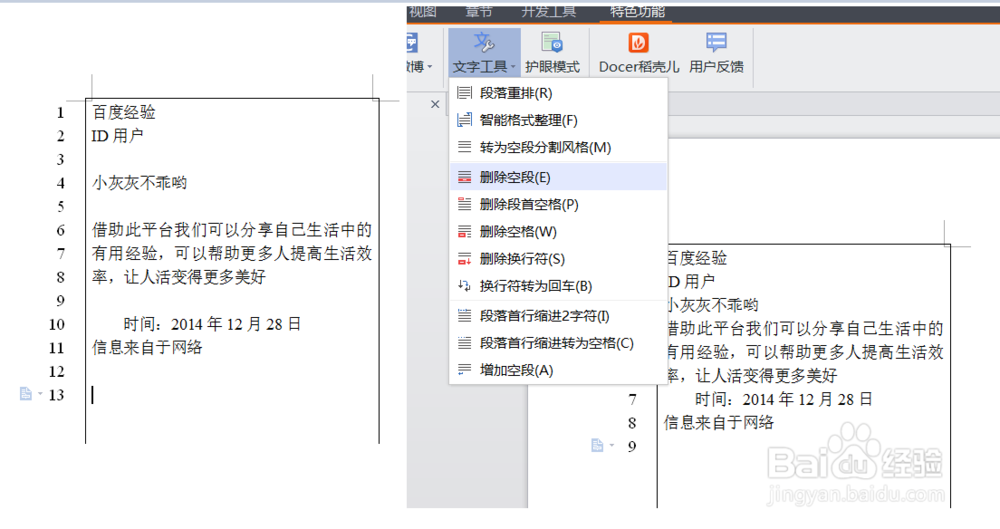
Task: Click the date line in right document
Action: point(783,399)
